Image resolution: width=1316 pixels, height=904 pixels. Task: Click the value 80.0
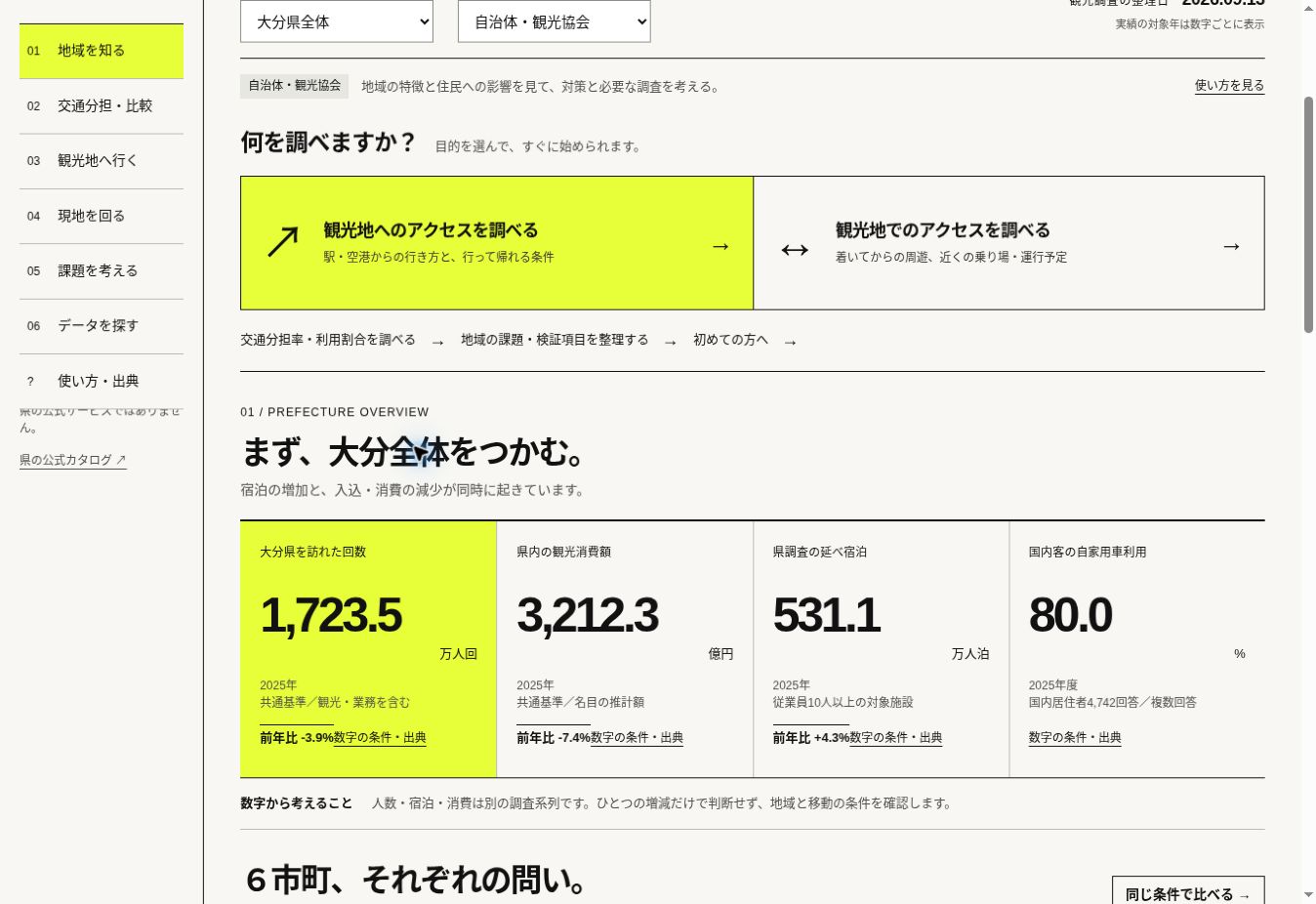[x=1070, y=616]
